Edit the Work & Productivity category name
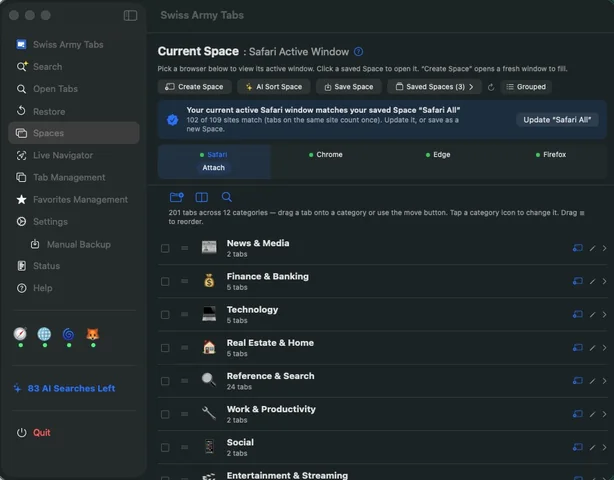Image resolution: width=614 pixels, height=480 pixels. tap(592, 414)
